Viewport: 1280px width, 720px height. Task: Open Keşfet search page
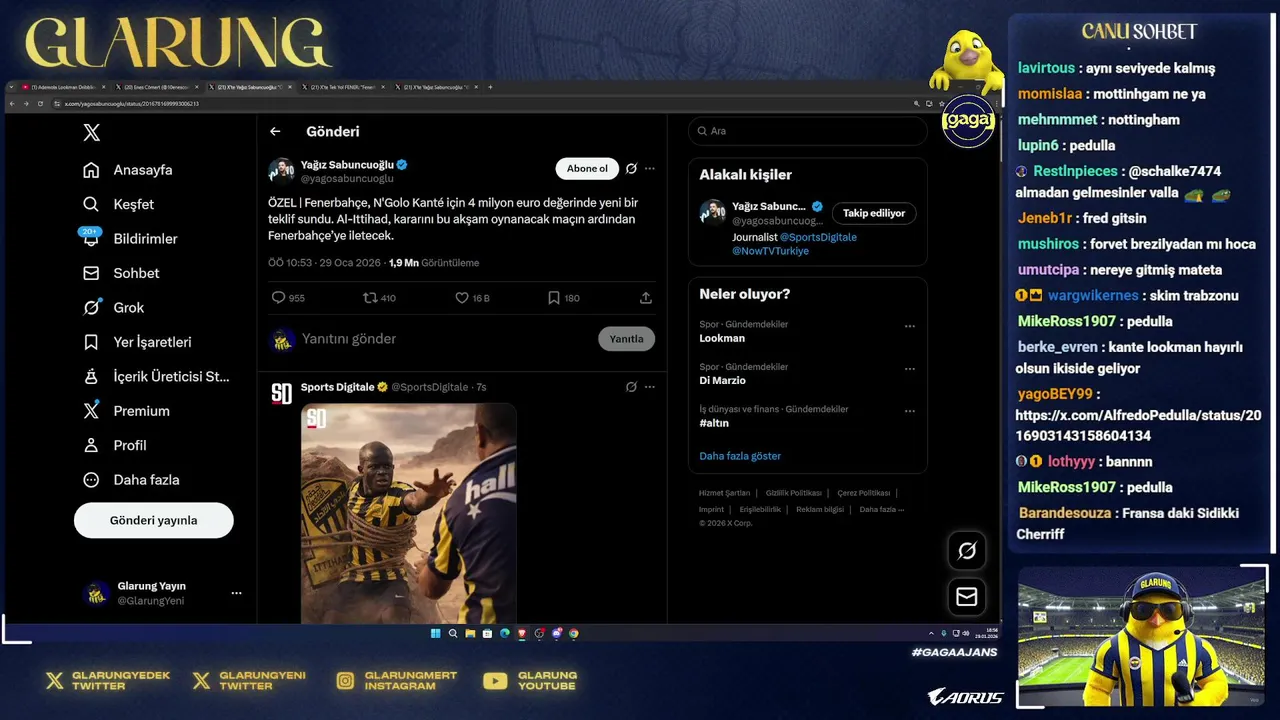(119, 204)
